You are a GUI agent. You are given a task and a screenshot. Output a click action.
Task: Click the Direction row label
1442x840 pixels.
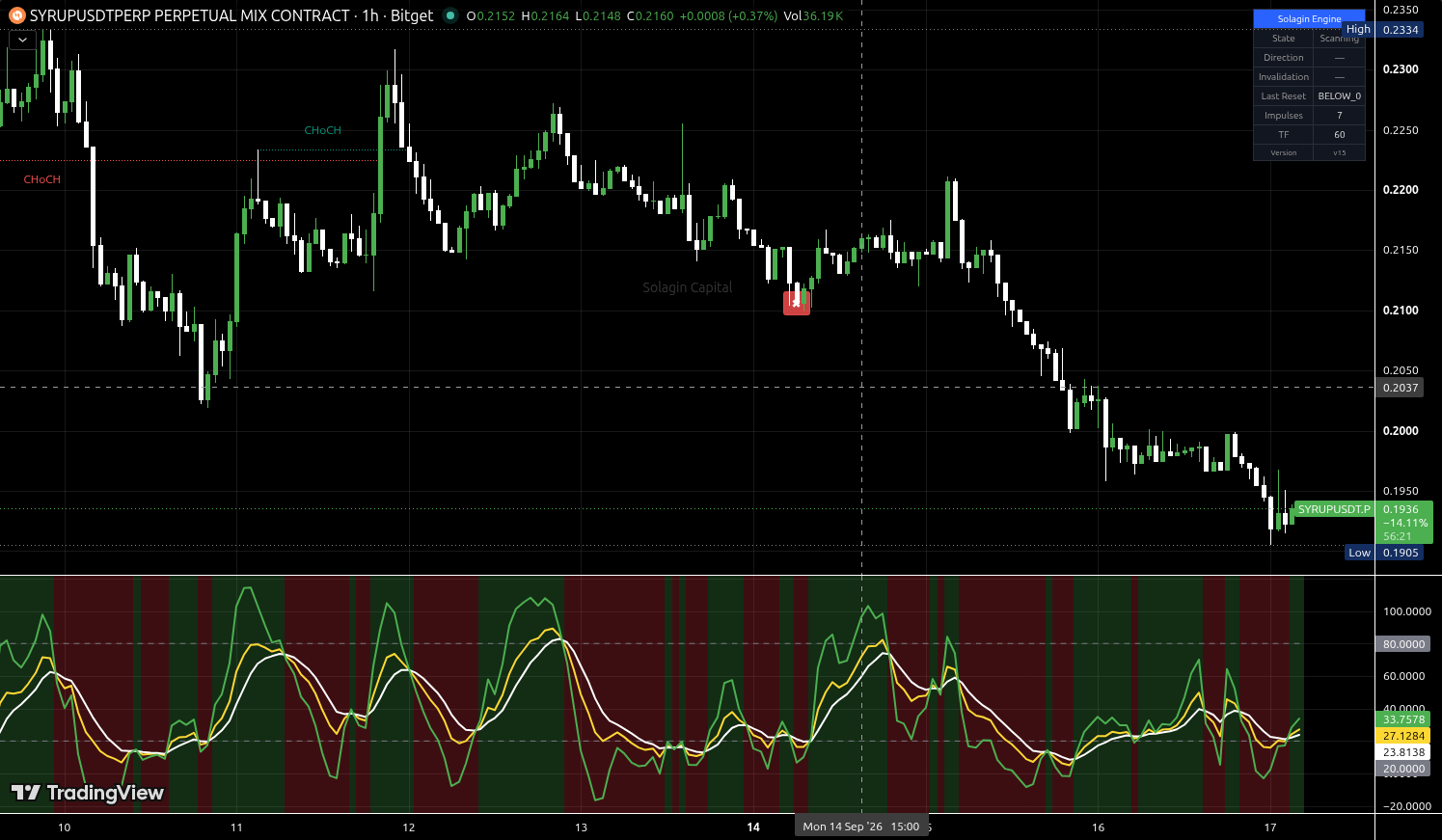[1283, 58]
